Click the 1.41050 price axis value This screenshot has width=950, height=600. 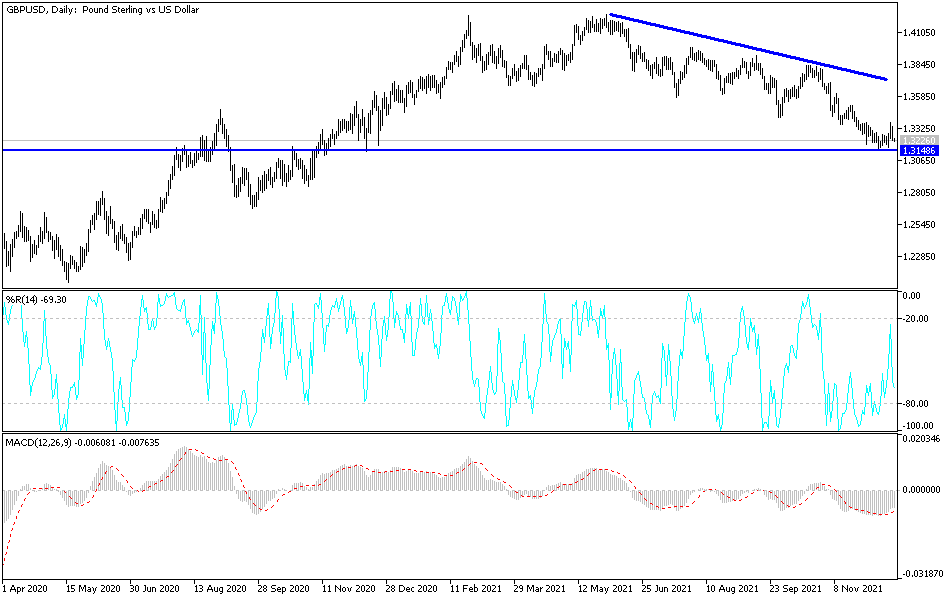coord(919,32)
